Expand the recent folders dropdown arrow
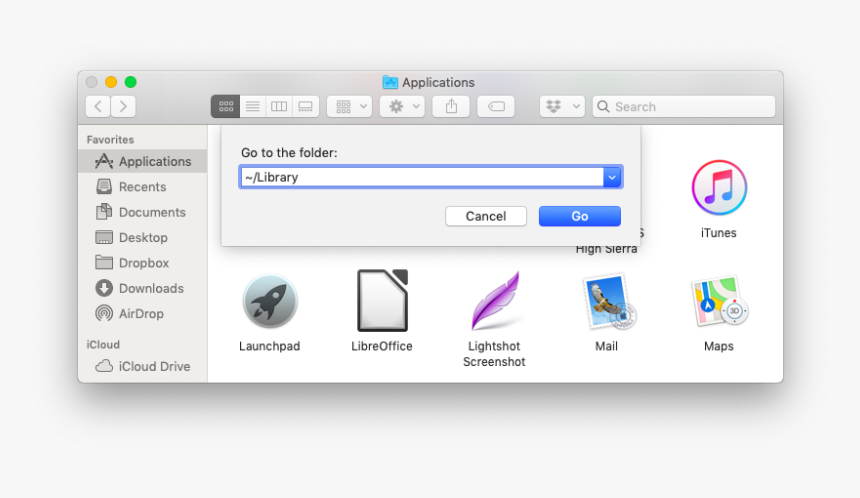This screenshot has height=498, width=860. coord(612,177)
